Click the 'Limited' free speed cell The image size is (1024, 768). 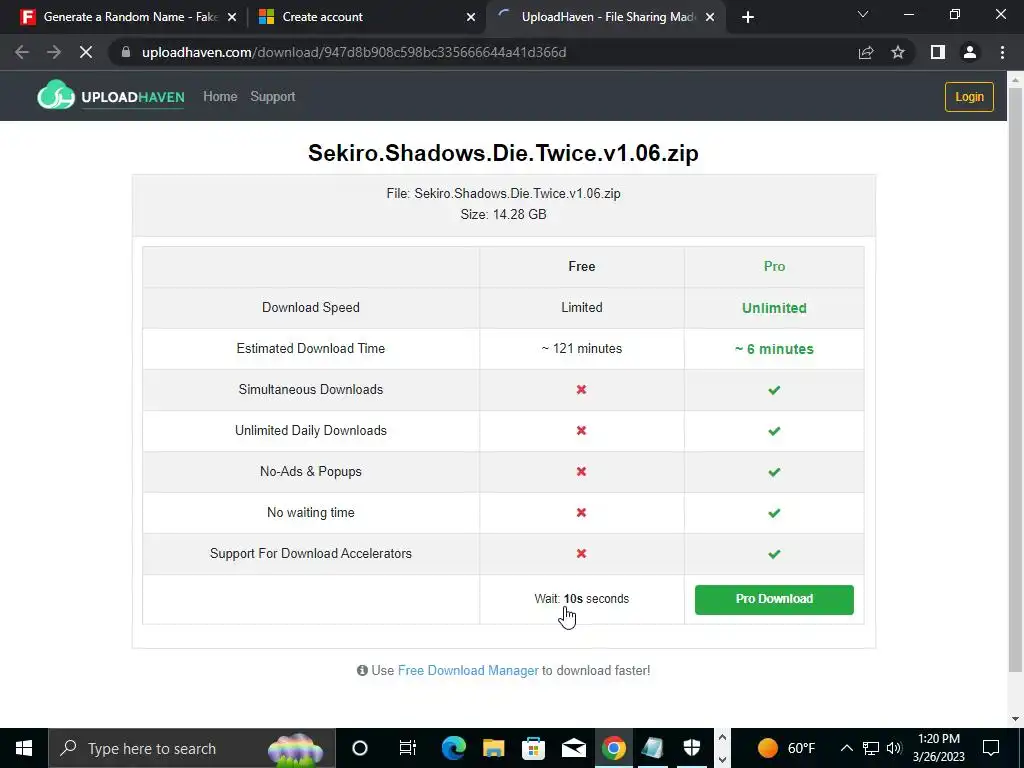coord(581,308)
